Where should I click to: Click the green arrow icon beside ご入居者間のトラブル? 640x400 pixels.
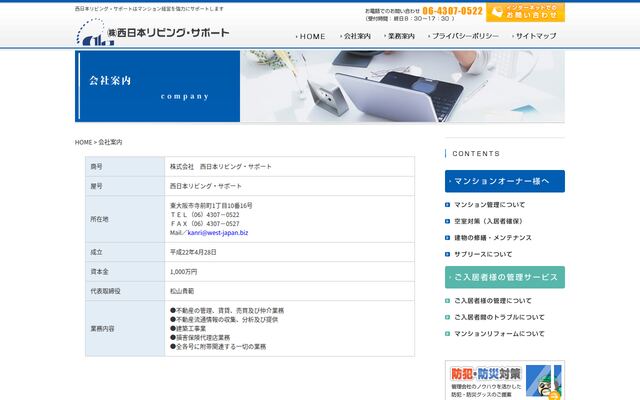click(x=447, y=317)
